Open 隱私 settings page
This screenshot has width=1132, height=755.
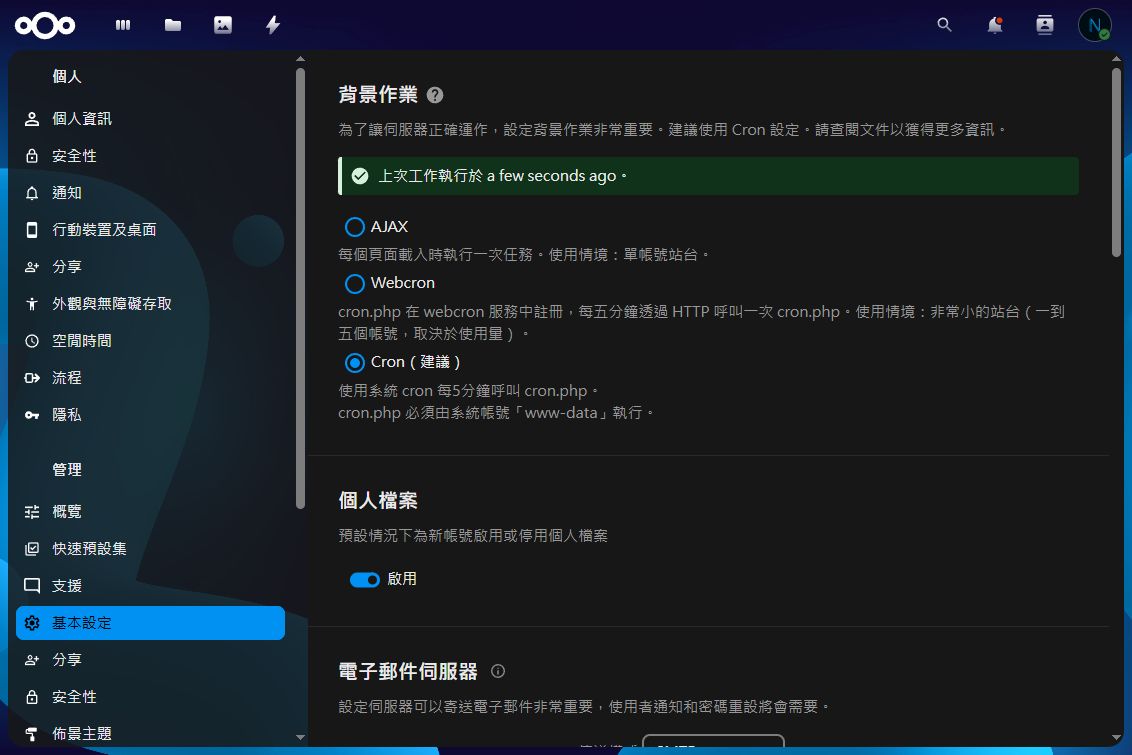tap(150, 415)
